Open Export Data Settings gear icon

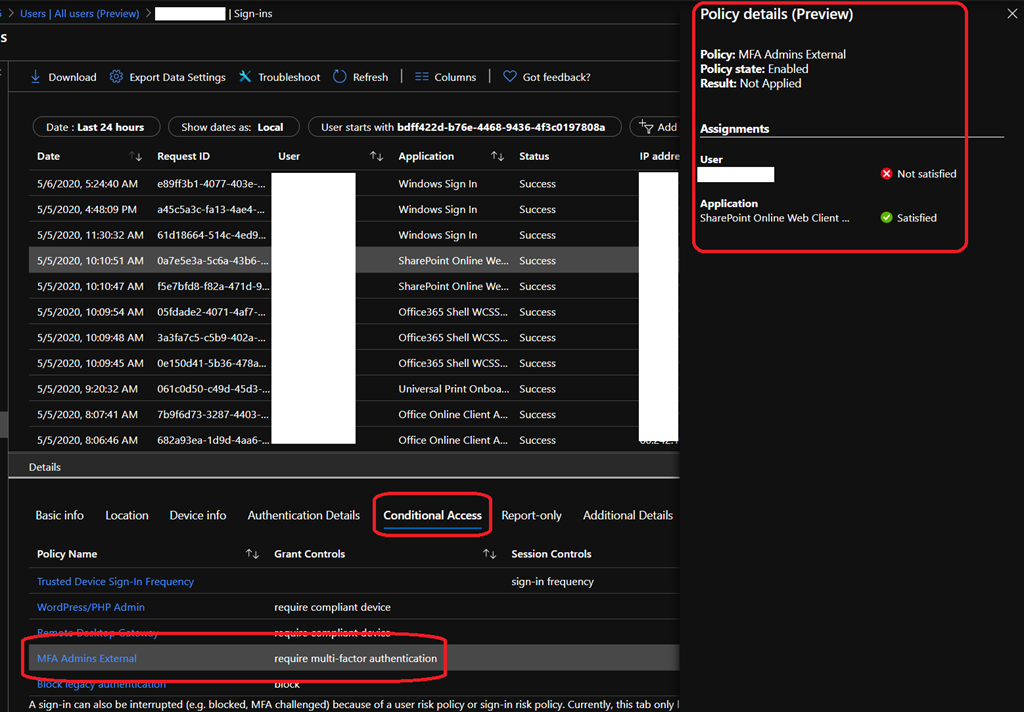116,77
